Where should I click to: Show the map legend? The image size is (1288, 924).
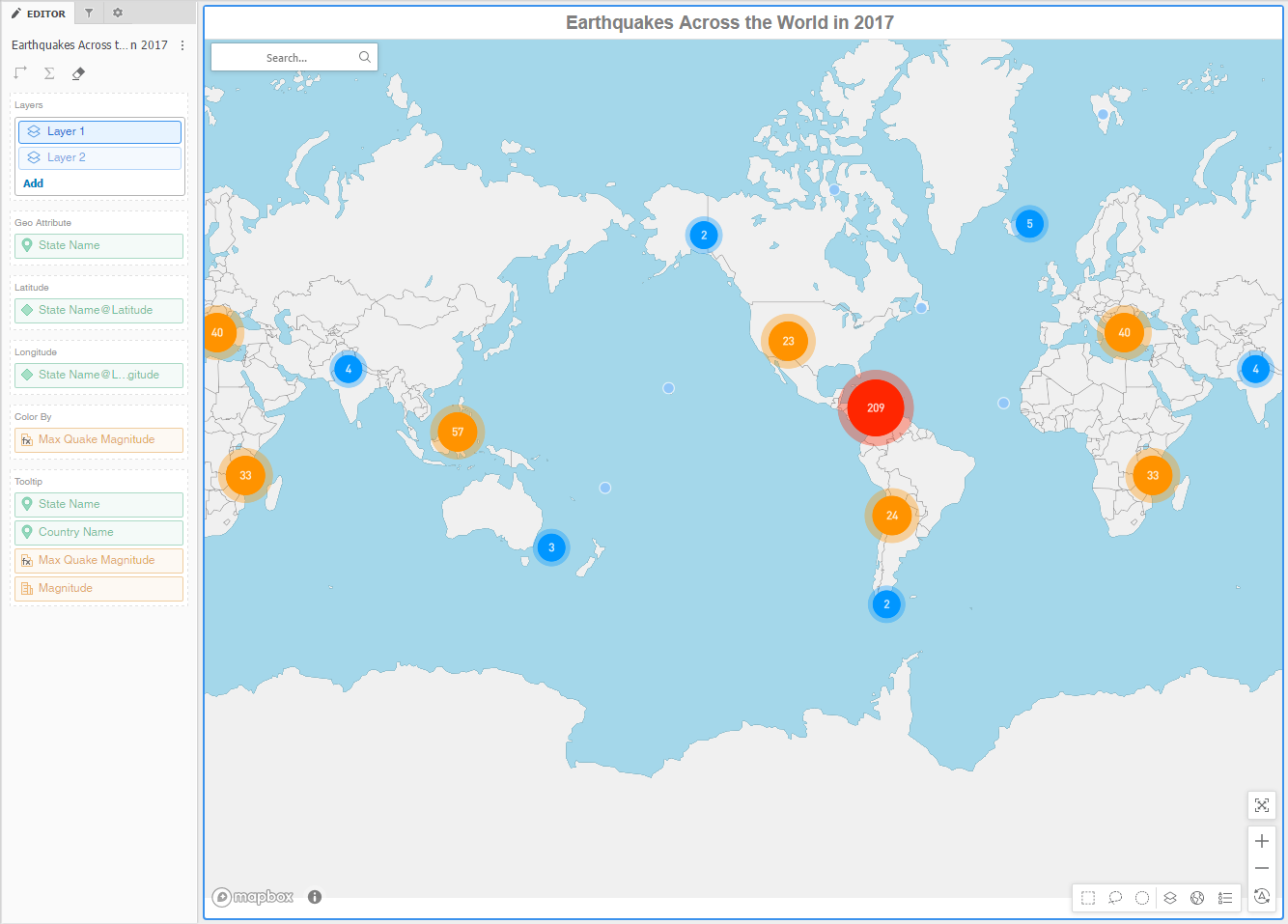tap(1225, 897)
